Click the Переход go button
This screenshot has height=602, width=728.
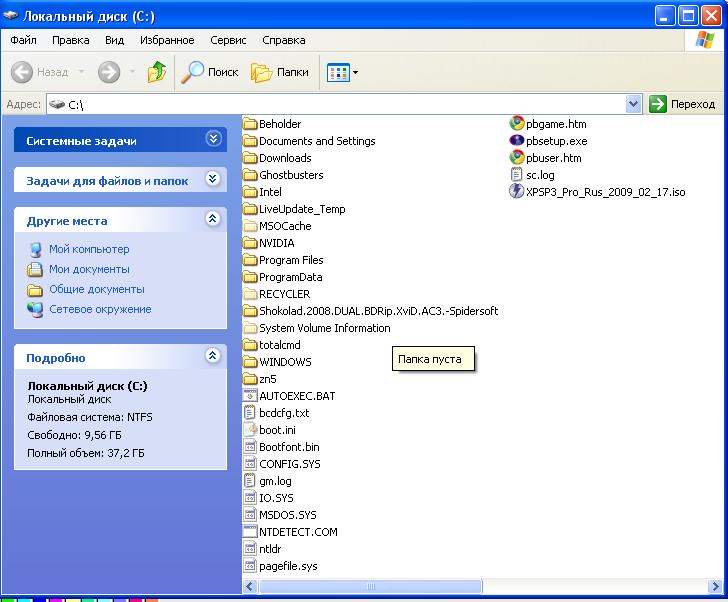point(683,104)
